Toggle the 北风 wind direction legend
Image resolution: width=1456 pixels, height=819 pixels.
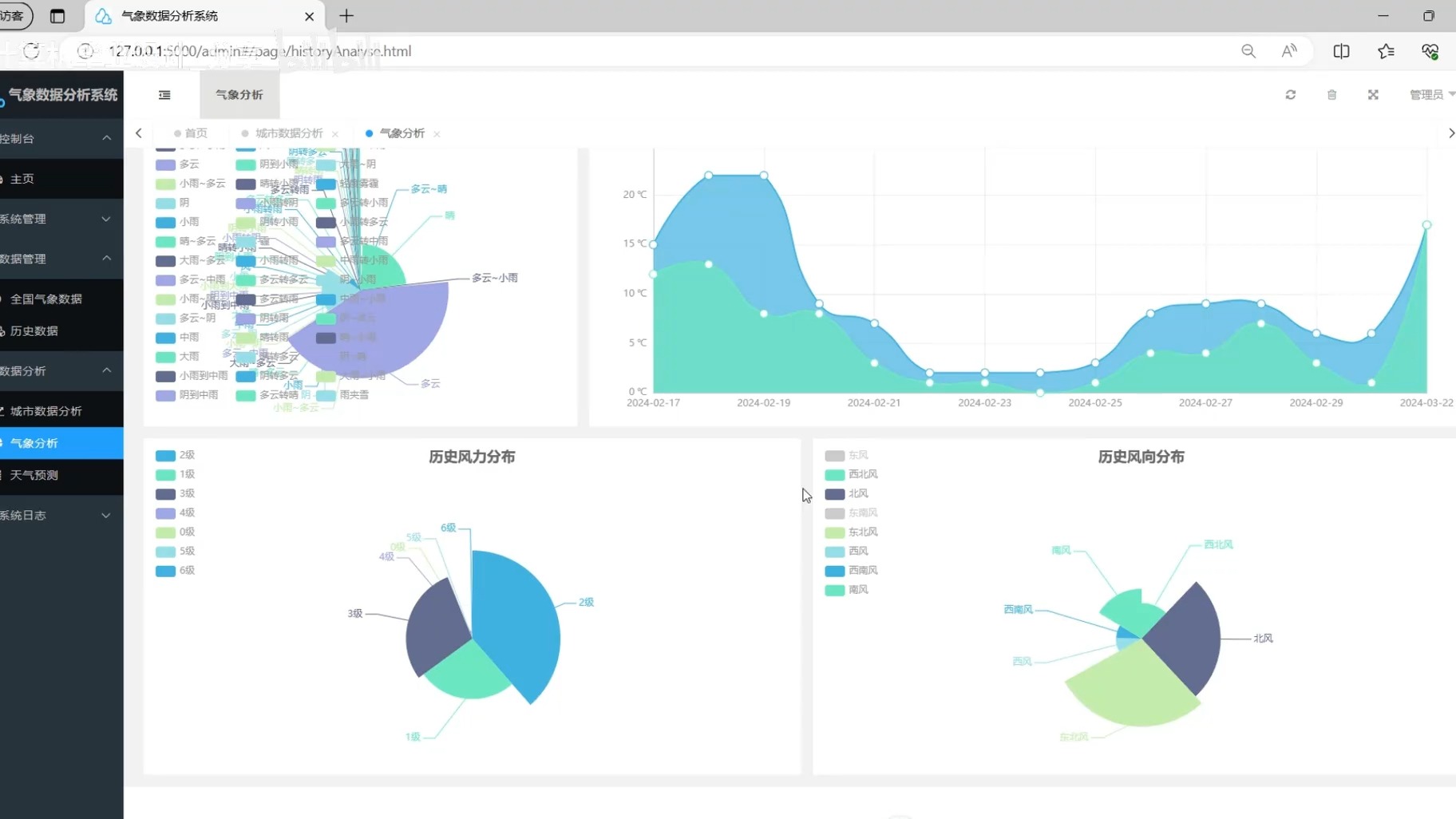coord(846,493)
